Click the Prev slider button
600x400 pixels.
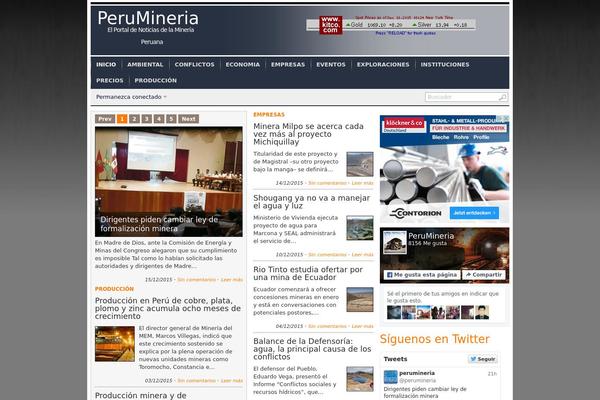tap(105, 119)
